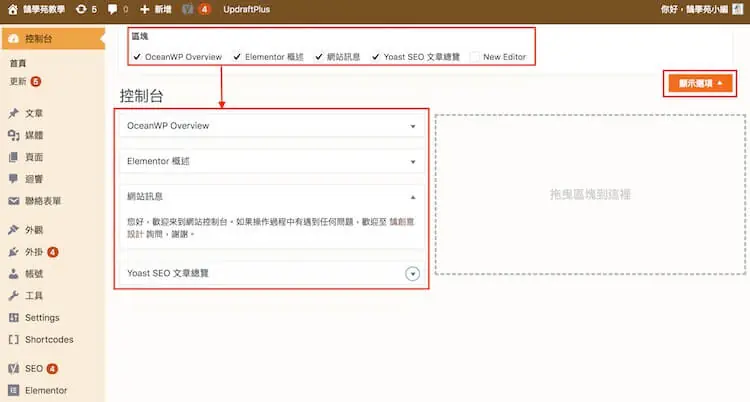Click the 帳號 user icon
Screen dimensions: 750x402
click(x=13, y=274)
